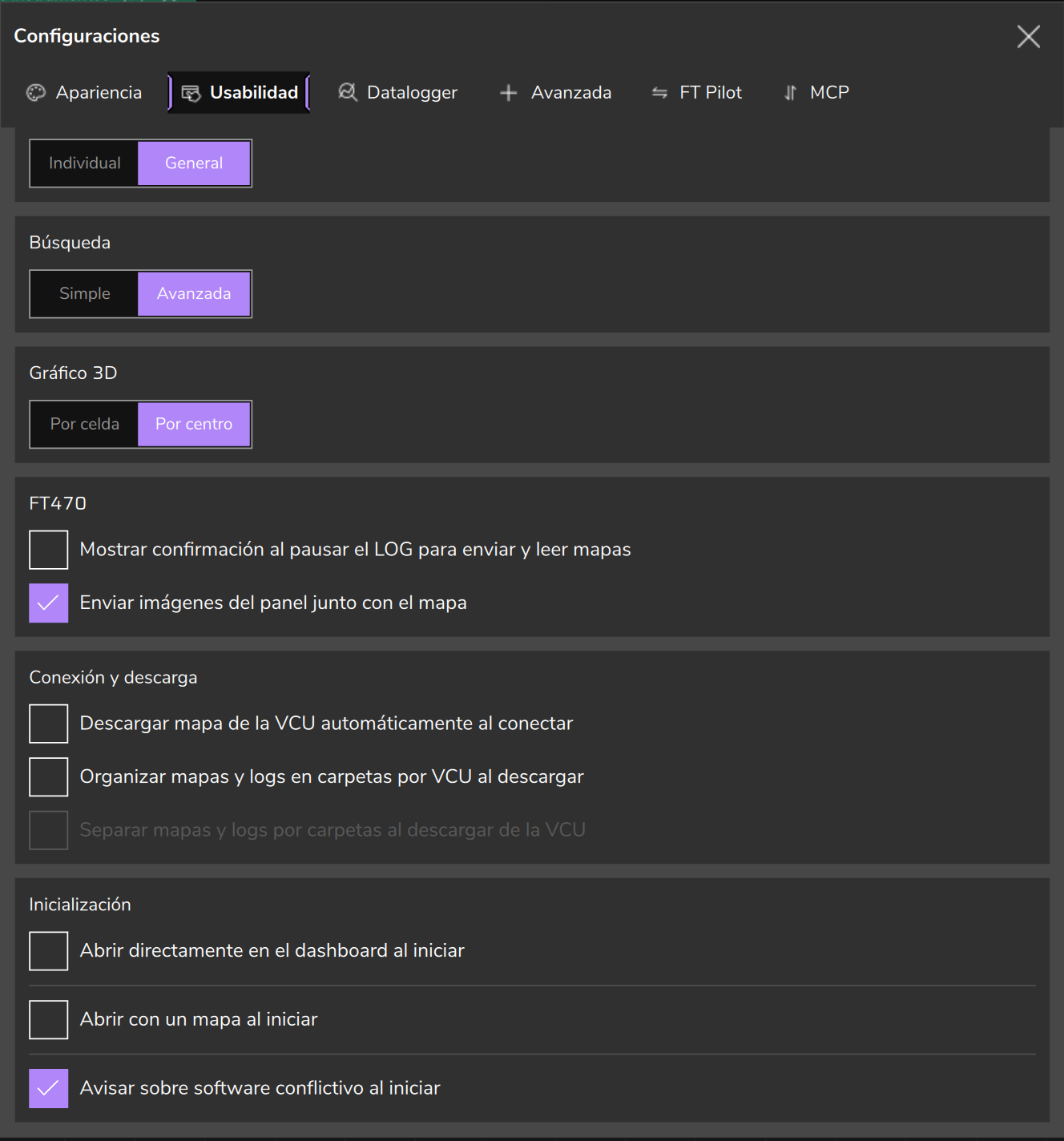Click the Apariencia palette icon
1064x1141 pixels.
[x=36, y=93]
